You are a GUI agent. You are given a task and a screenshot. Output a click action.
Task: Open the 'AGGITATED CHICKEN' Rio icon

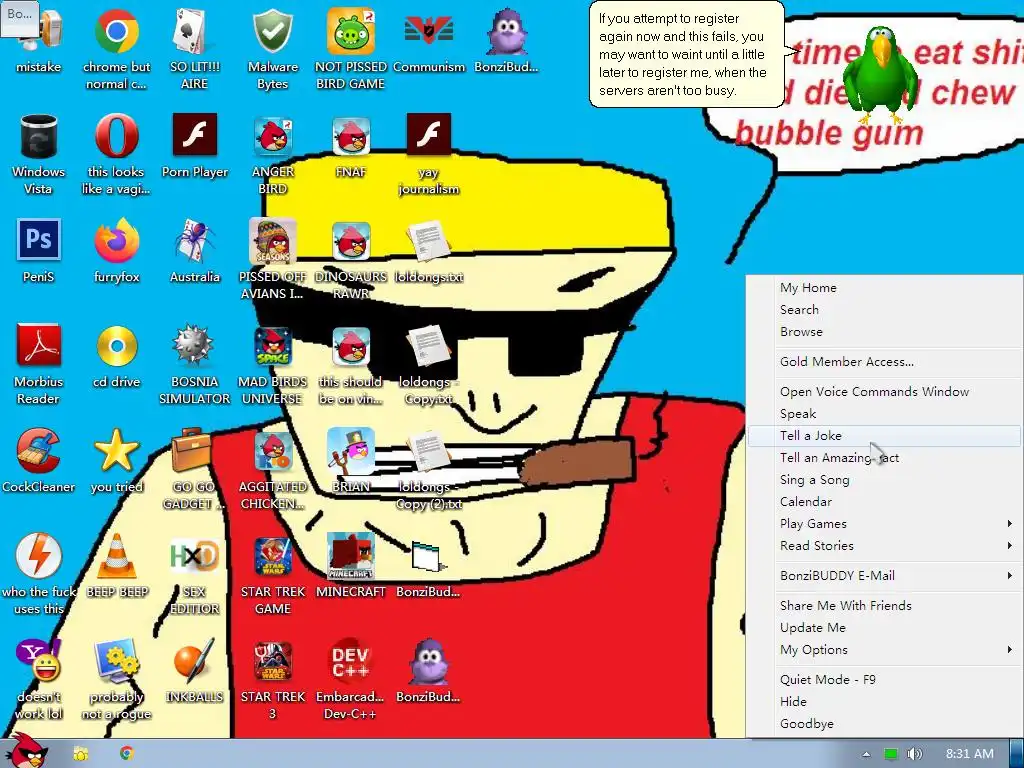(272, 451)
